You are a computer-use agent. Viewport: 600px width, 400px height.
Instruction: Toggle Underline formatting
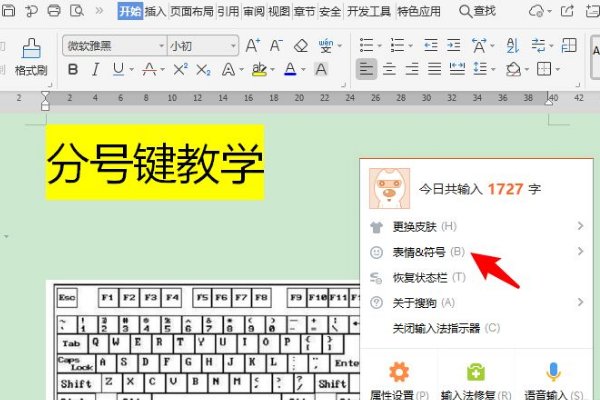pos(118,69)
